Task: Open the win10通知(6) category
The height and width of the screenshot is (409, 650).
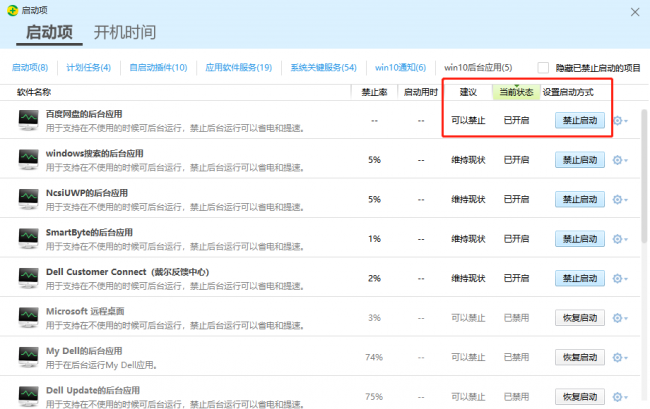Action: [400, 68]
